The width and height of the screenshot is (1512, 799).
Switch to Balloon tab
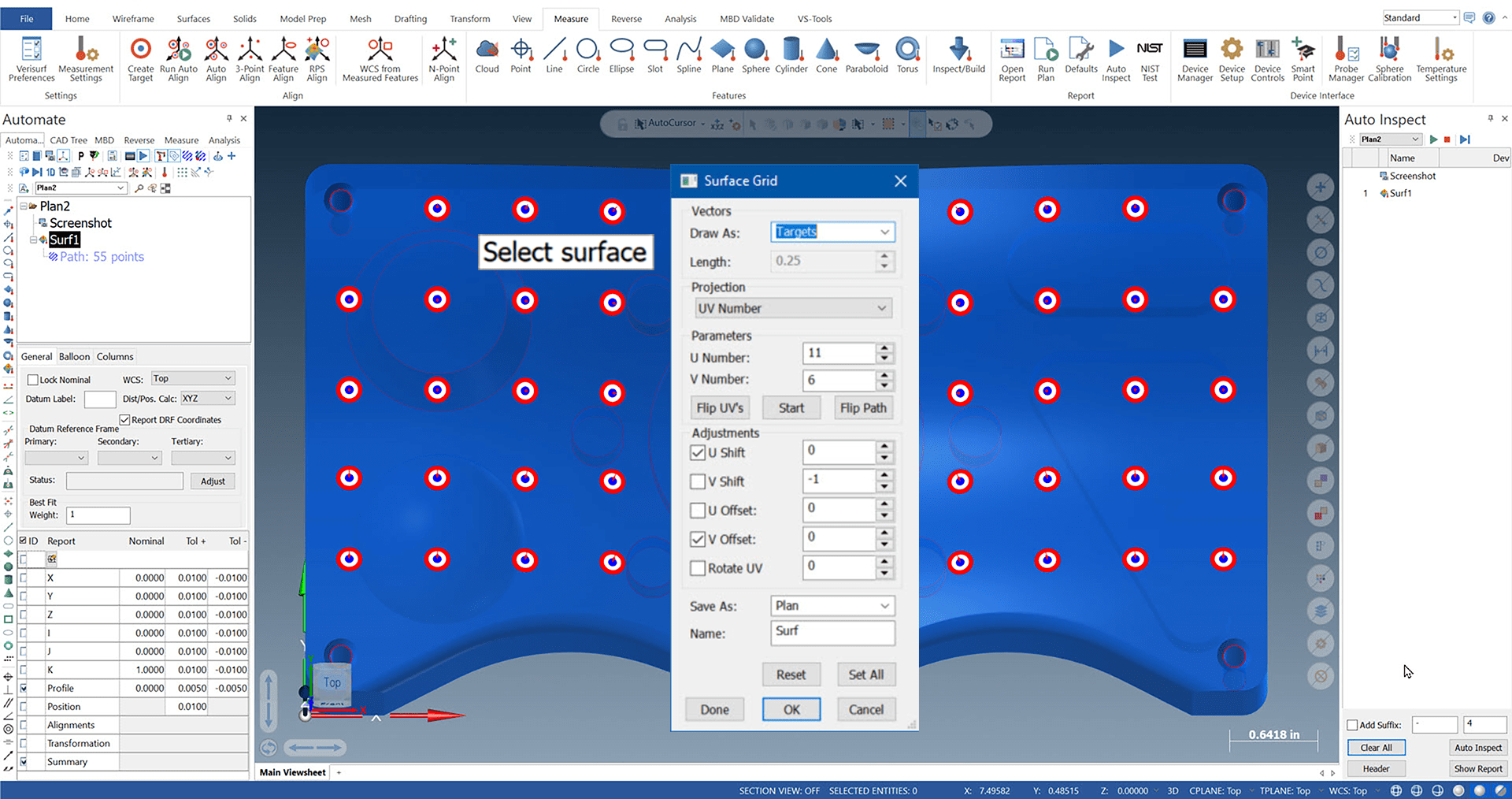(75, 357)
